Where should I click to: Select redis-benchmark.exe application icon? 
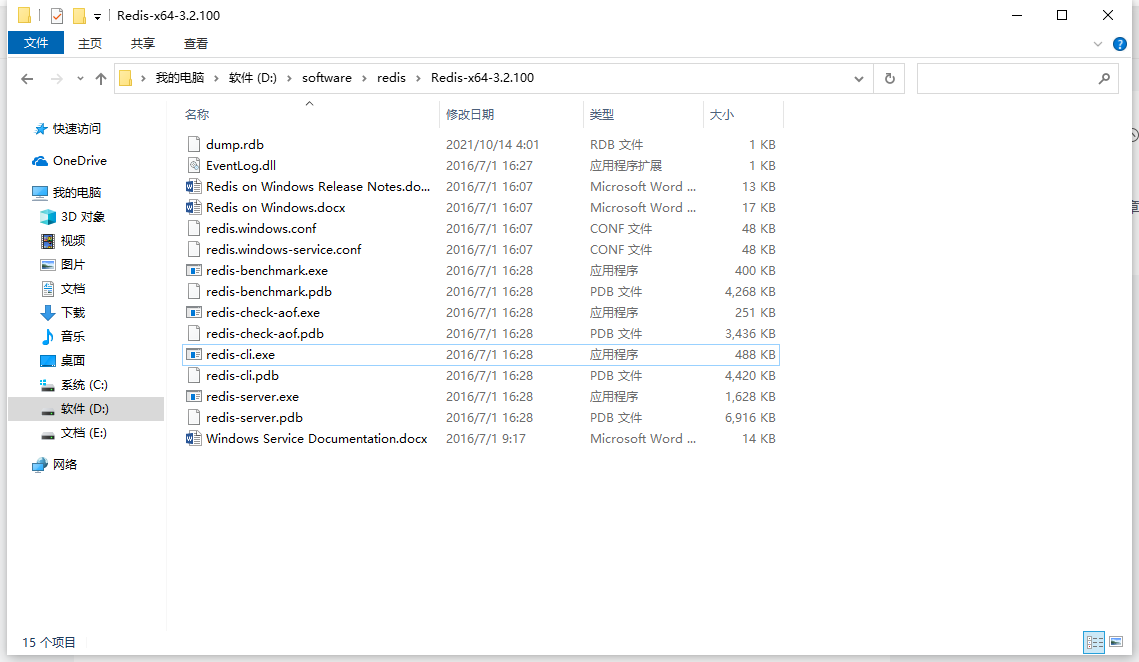(x=193, y=270)
